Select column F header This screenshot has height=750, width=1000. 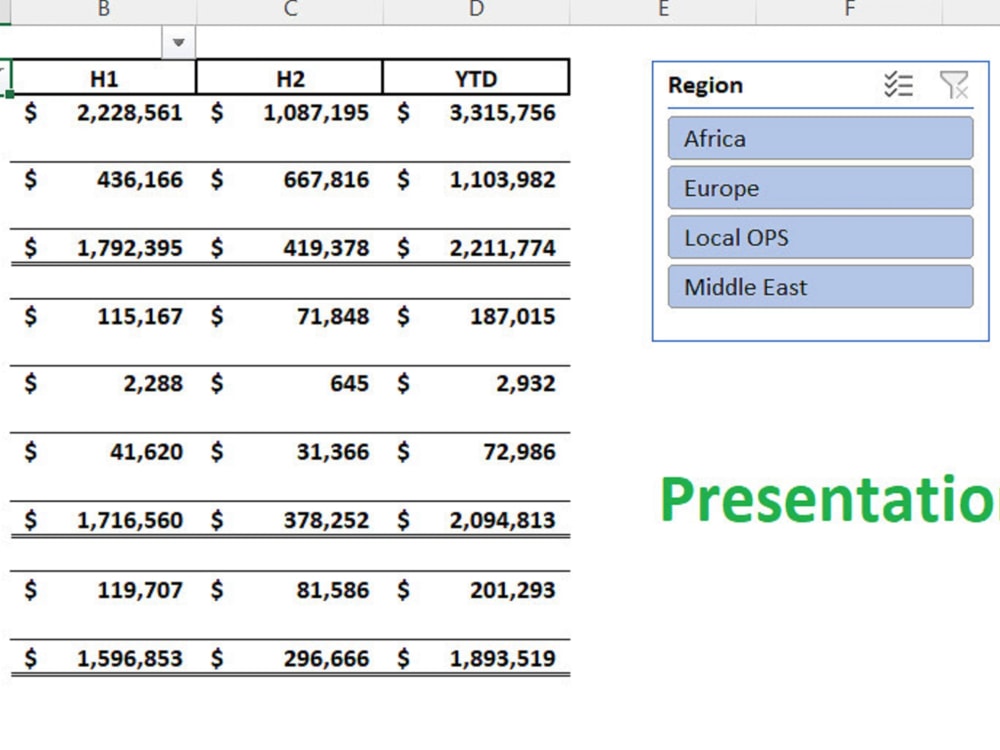(x=849, y=10)
